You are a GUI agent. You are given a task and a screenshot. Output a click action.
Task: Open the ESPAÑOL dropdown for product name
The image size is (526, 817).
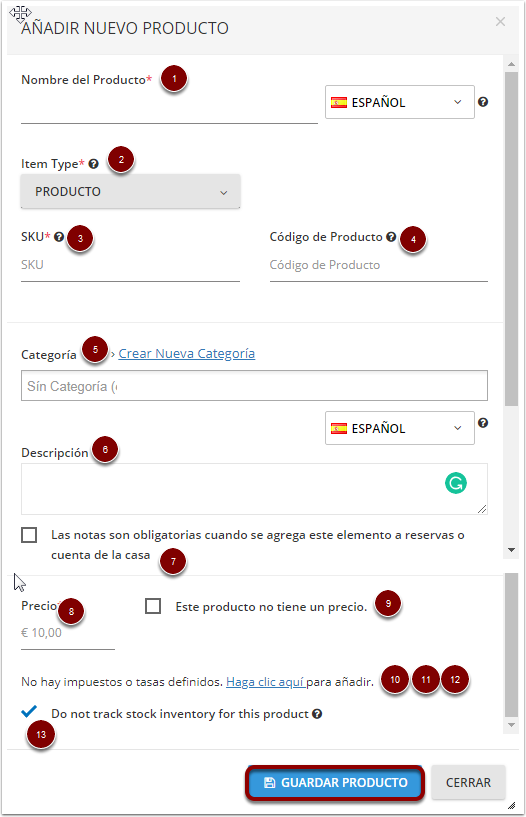pyautogui.click(x=399, y=102)
